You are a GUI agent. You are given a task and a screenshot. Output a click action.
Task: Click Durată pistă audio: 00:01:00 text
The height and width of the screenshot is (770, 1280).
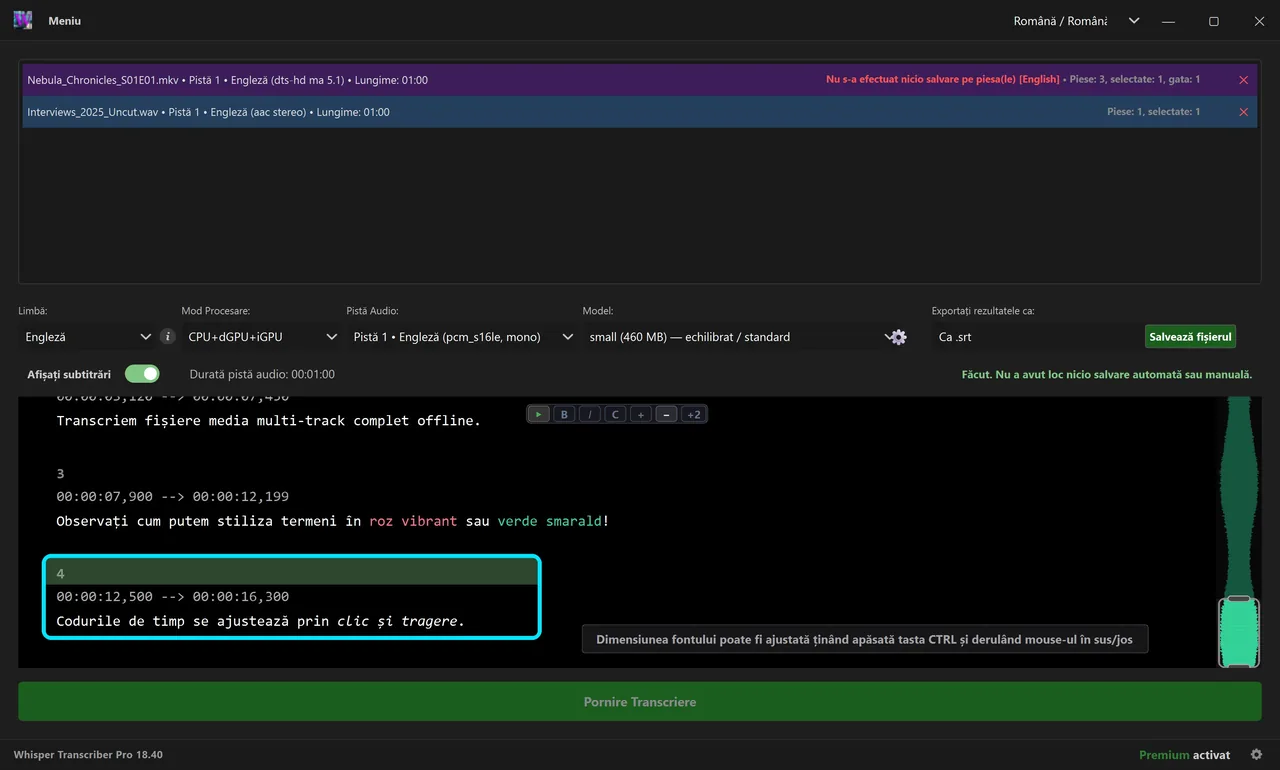262,374
